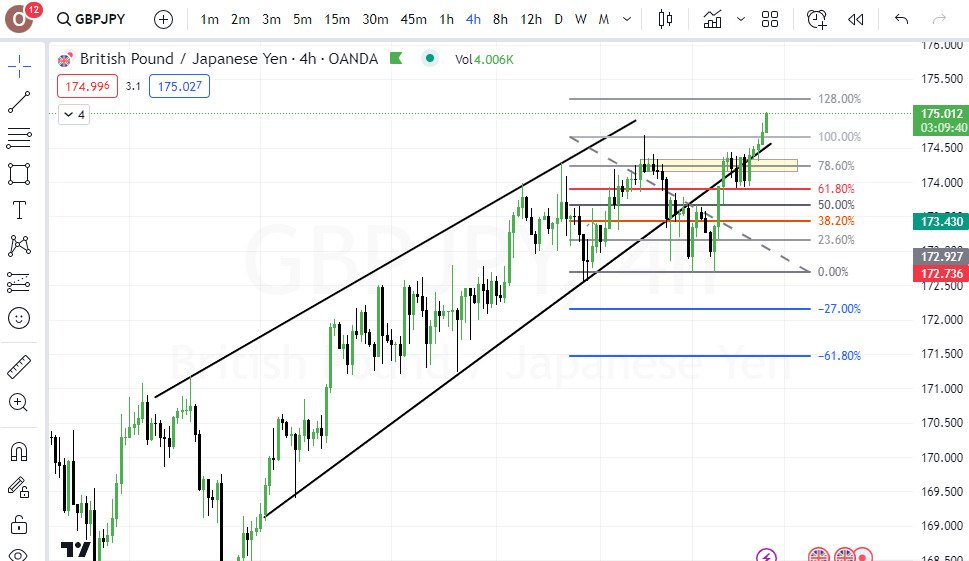Open the chart layout grid selector

point(770,19)
